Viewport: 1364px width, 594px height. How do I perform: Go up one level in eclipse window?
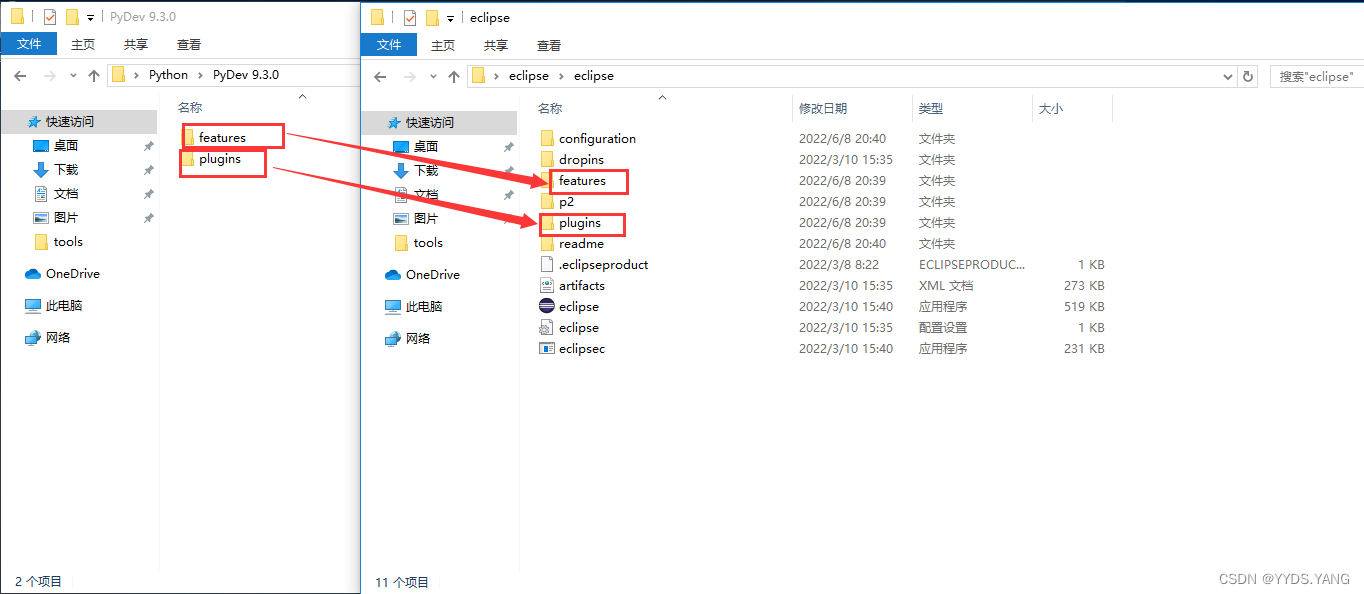tap(454, 76)
